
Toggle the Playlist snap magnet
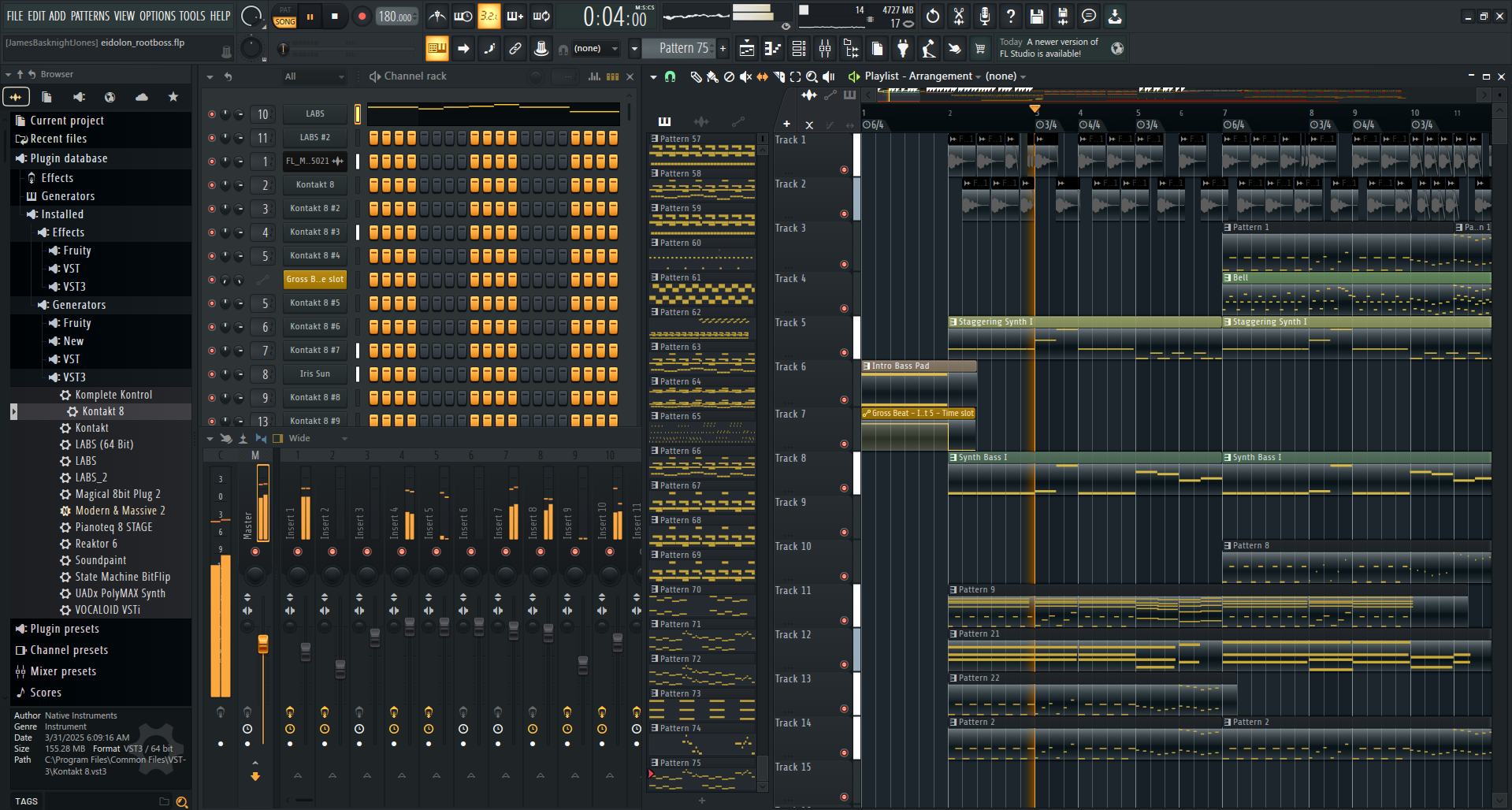tap(670, 76)
